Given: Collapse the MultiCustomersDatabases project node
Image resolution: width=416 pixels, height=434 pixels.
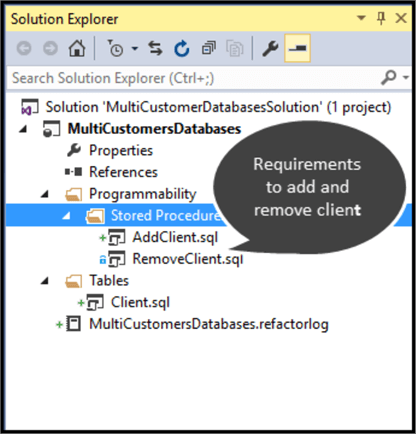Looking at the screenshot, I should tap(23, 130).
